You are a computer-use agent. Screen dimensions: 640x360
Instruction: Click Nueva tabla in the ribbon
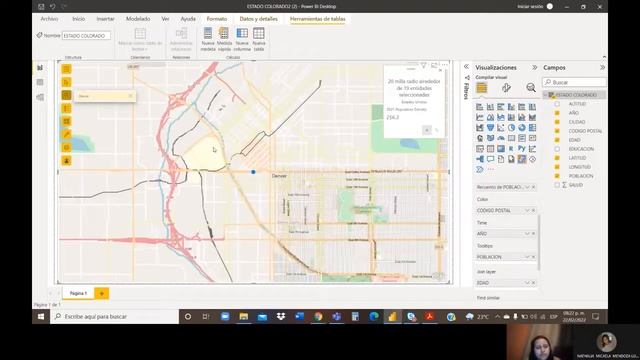[259, 40]
